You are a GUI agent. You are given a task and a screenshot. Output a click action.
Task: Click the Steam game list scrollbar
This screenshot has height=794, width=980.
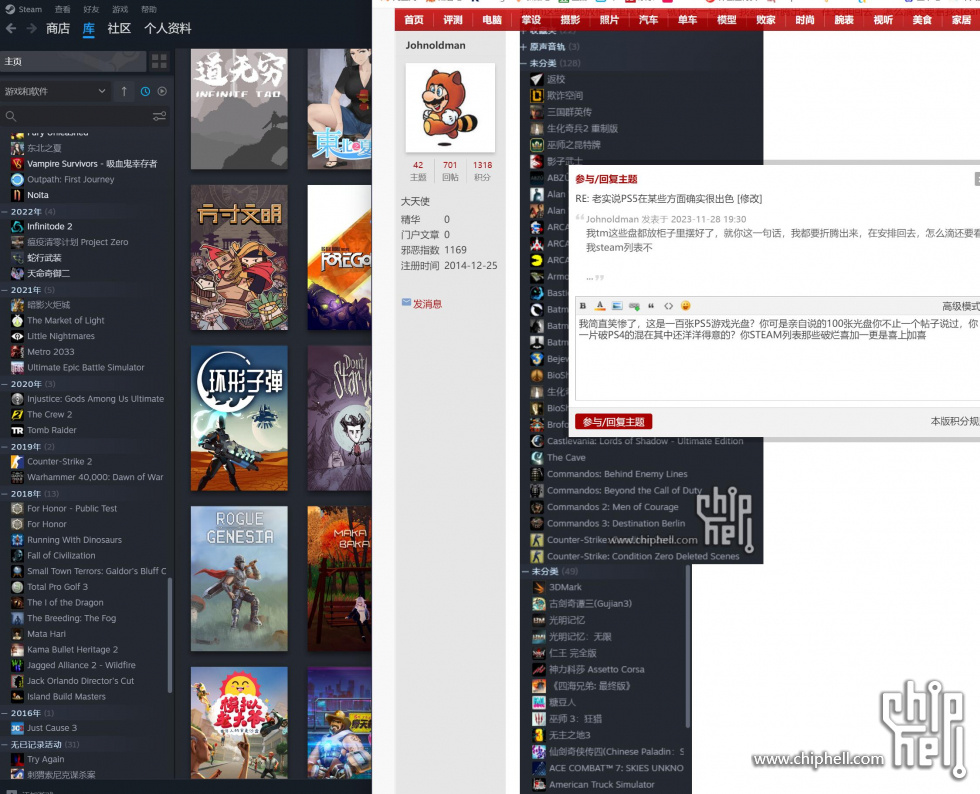point(169,635)
